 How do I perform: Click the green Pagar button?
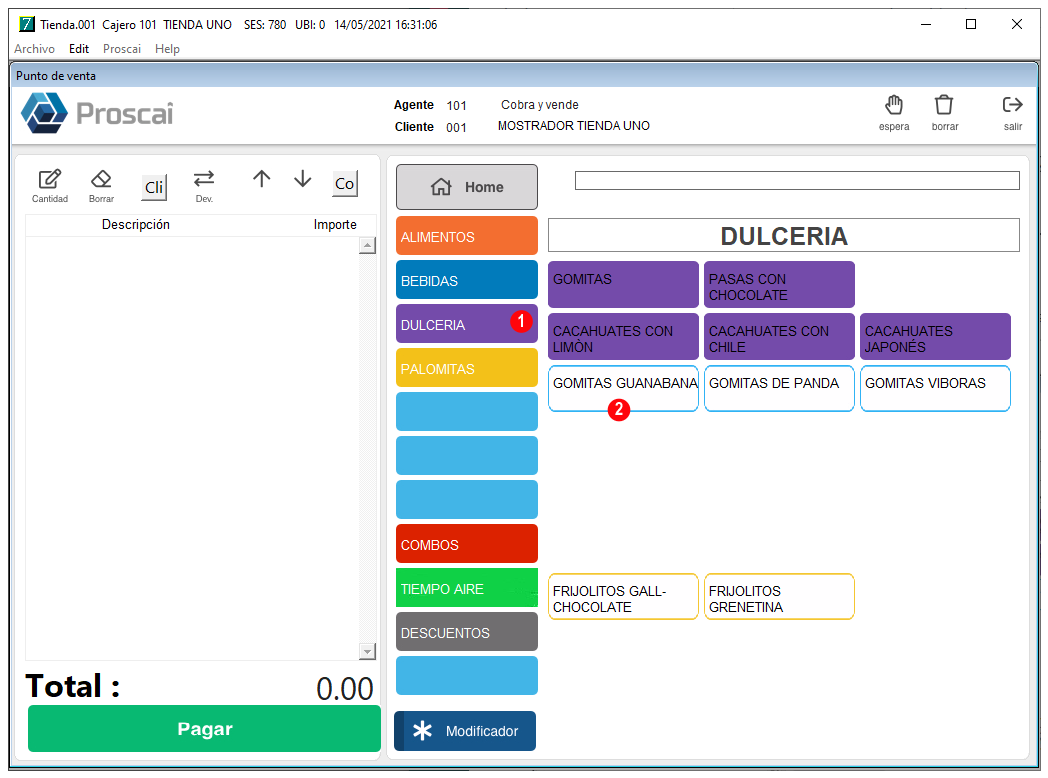tap(205, 729)
